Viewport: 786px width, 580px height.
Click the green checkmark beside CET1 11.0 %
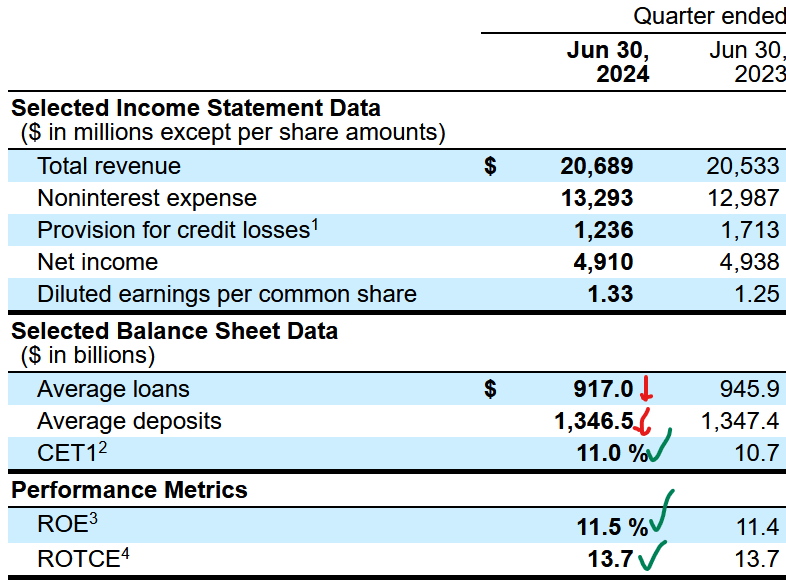click(662, 449)
